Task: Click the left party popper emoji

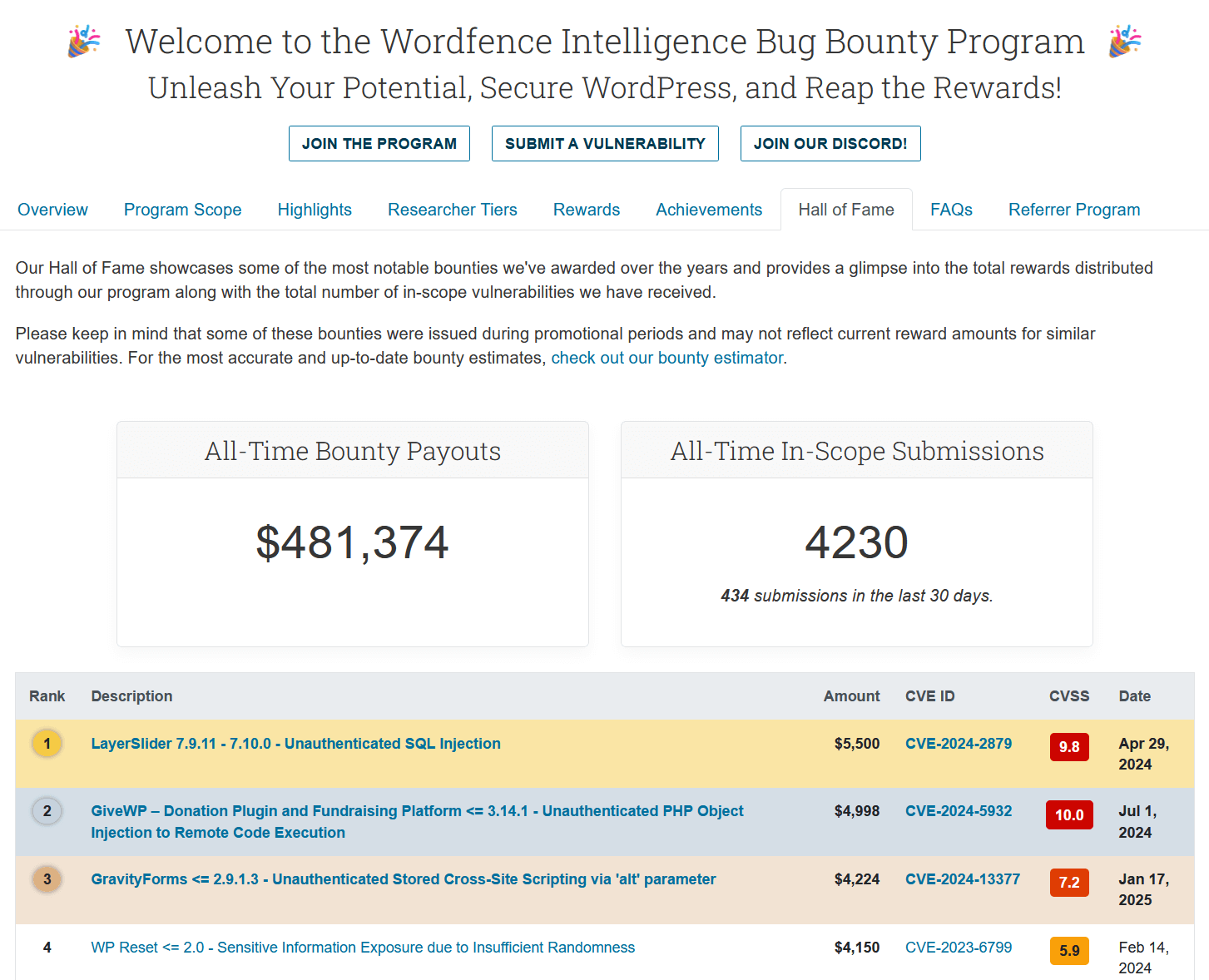Action: 83,41
